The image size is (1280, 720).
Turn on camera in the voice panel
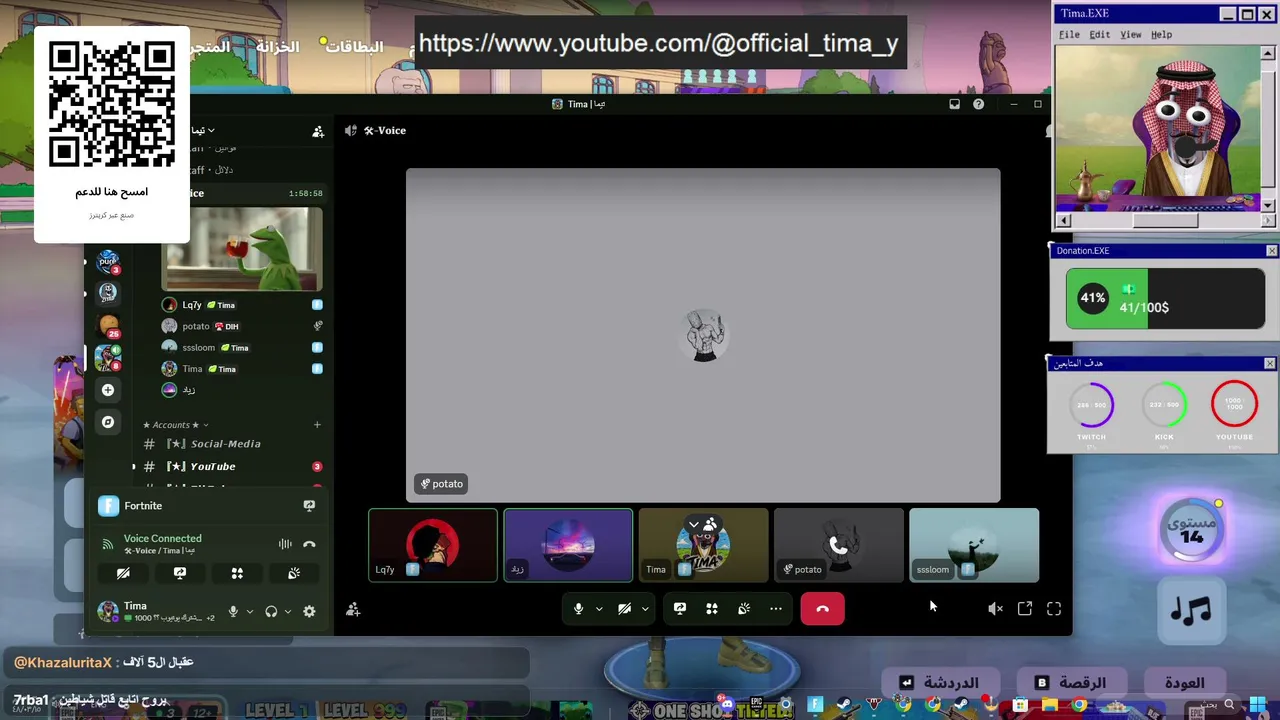[x=123, y=574]
